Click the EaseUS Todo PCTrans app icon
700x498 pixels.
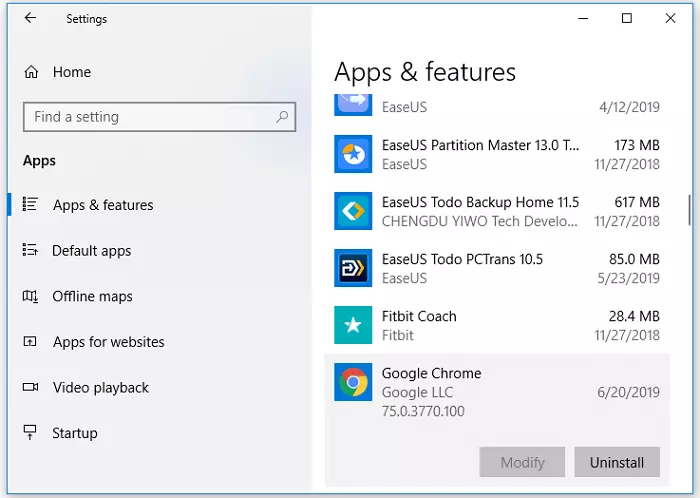tap(353, 268)
